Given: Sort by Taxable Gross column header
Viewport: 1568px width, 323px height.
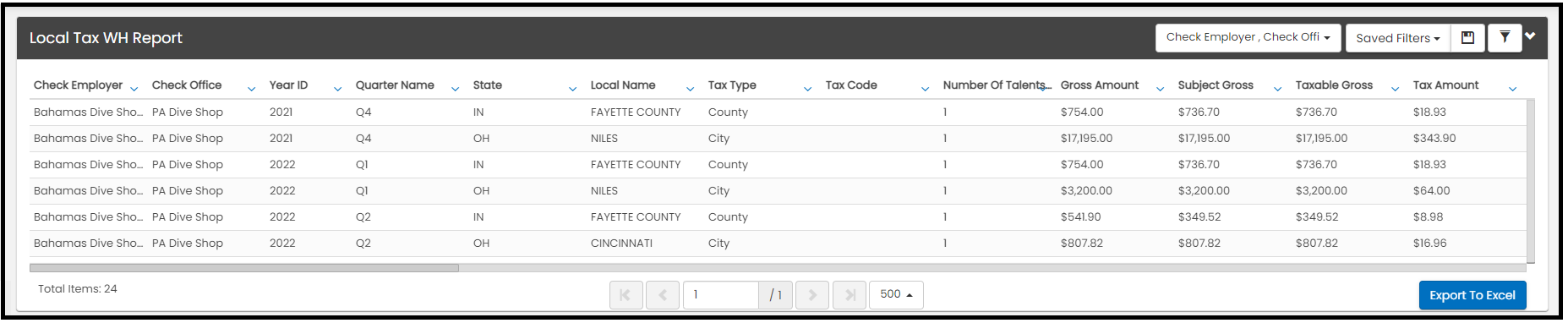Looking at the screenshot, I should click(x=1334, y=85).
